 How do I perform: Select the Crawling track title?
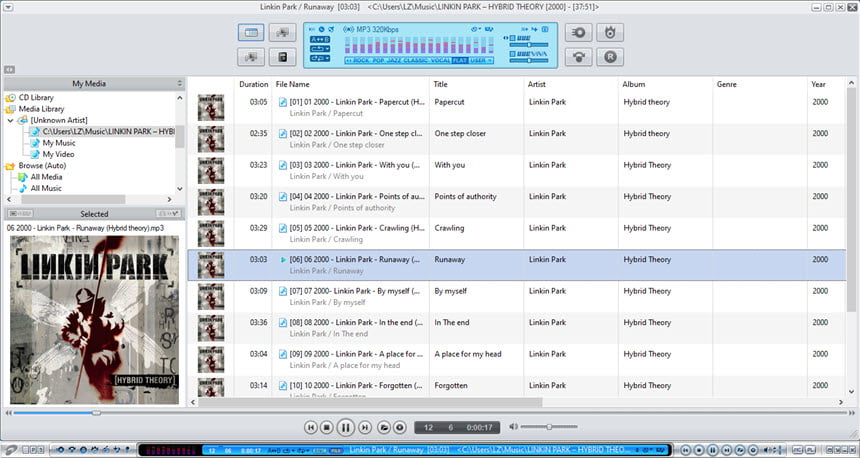point(449,228)
